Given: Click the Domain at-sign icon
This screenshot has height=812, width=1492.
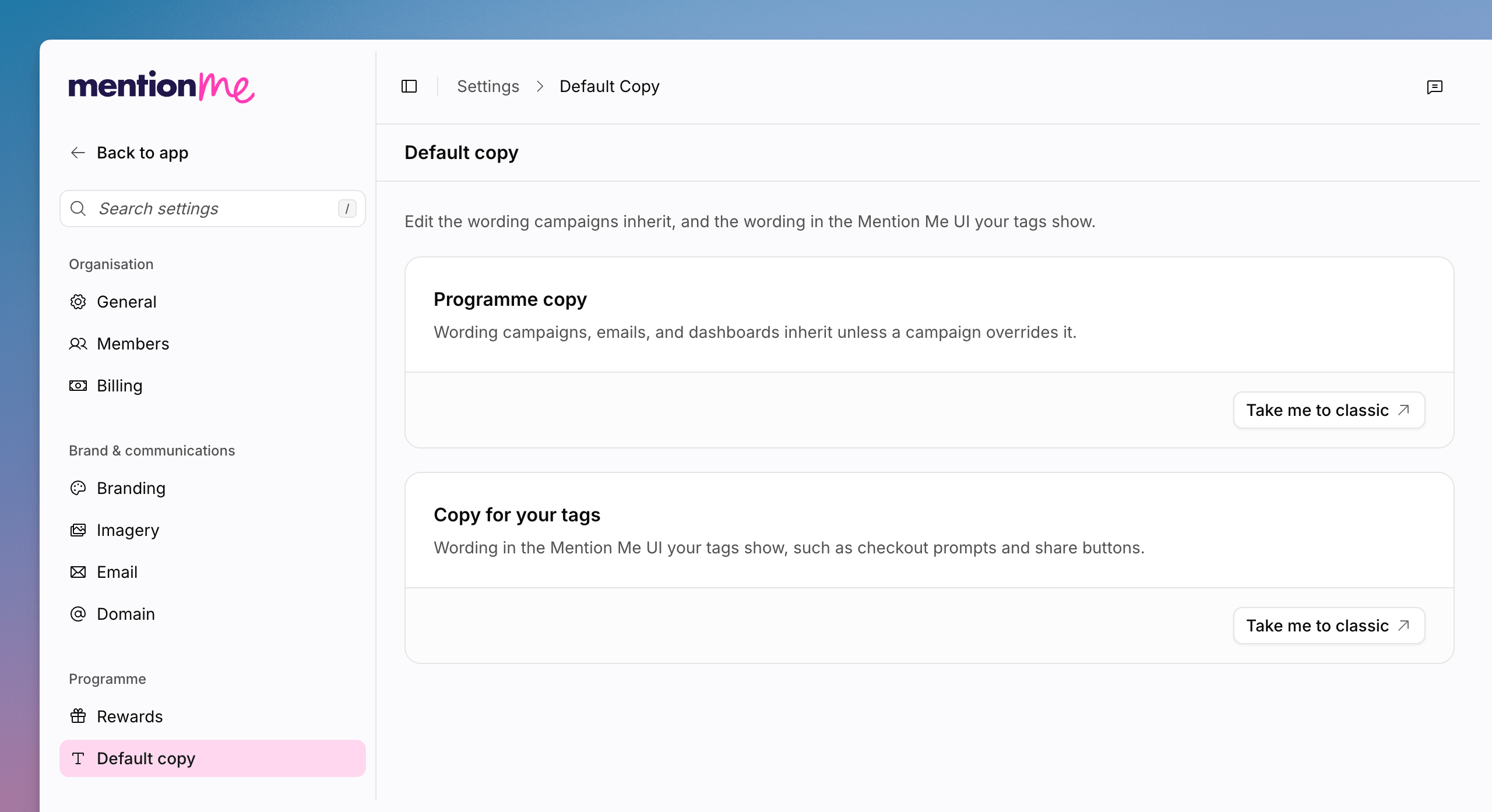Looking at the screenshot, I should [78, 614].
